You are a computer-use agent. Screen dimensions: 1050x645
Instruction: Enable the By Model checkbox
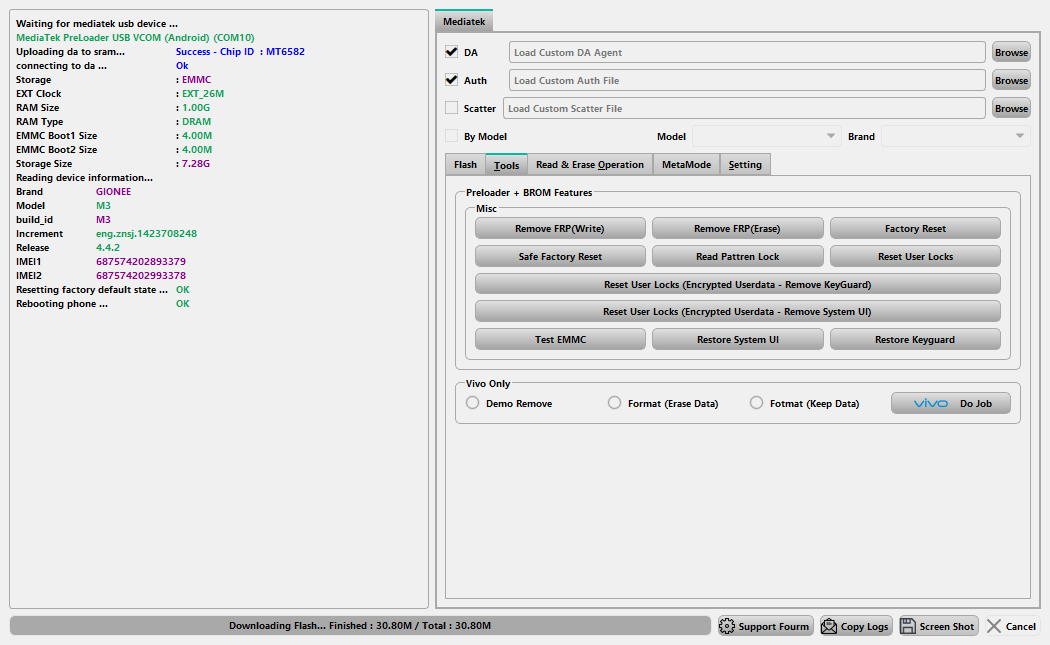(451, 136)
